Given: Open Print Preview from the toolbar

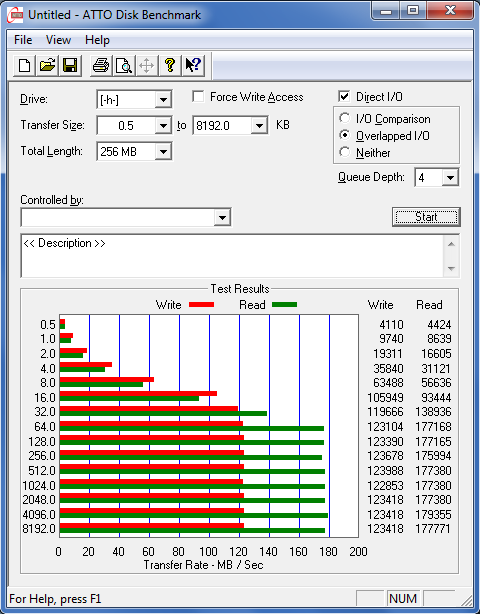Looking at the screenshot, I should [124, 65].
